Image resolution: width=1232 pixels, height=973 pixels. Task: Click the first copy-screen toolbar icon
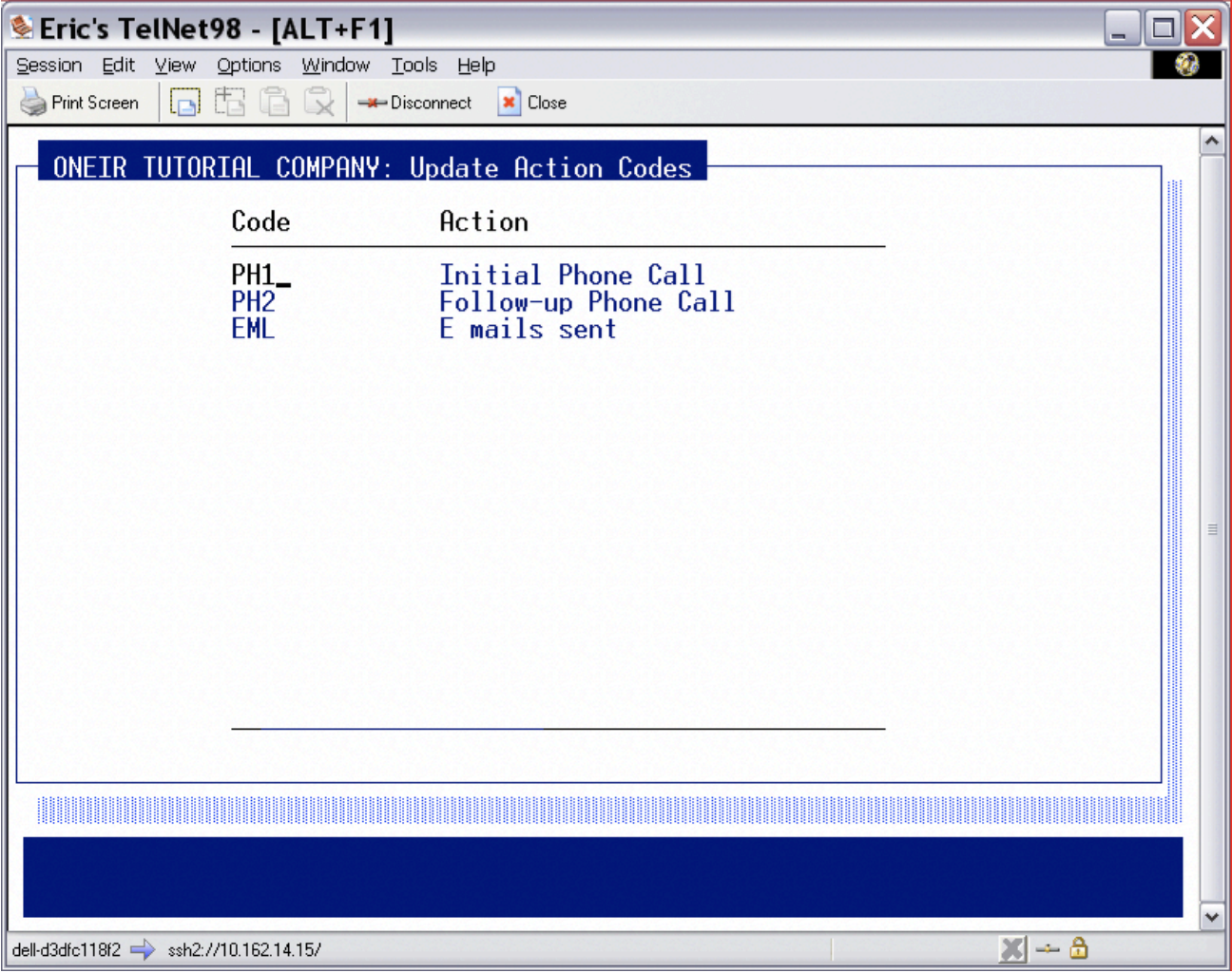tap(184, 103)
